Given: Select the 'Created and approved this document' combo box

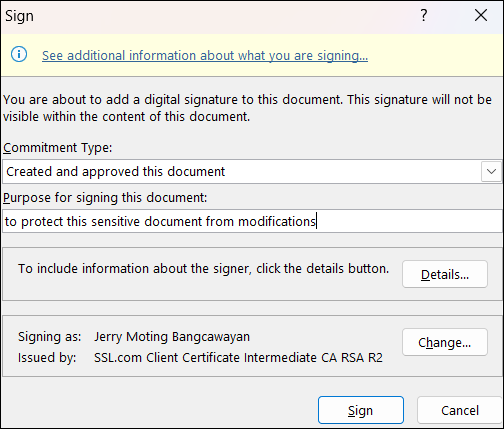Looking at the screenshot, I should tap(252, 172).
